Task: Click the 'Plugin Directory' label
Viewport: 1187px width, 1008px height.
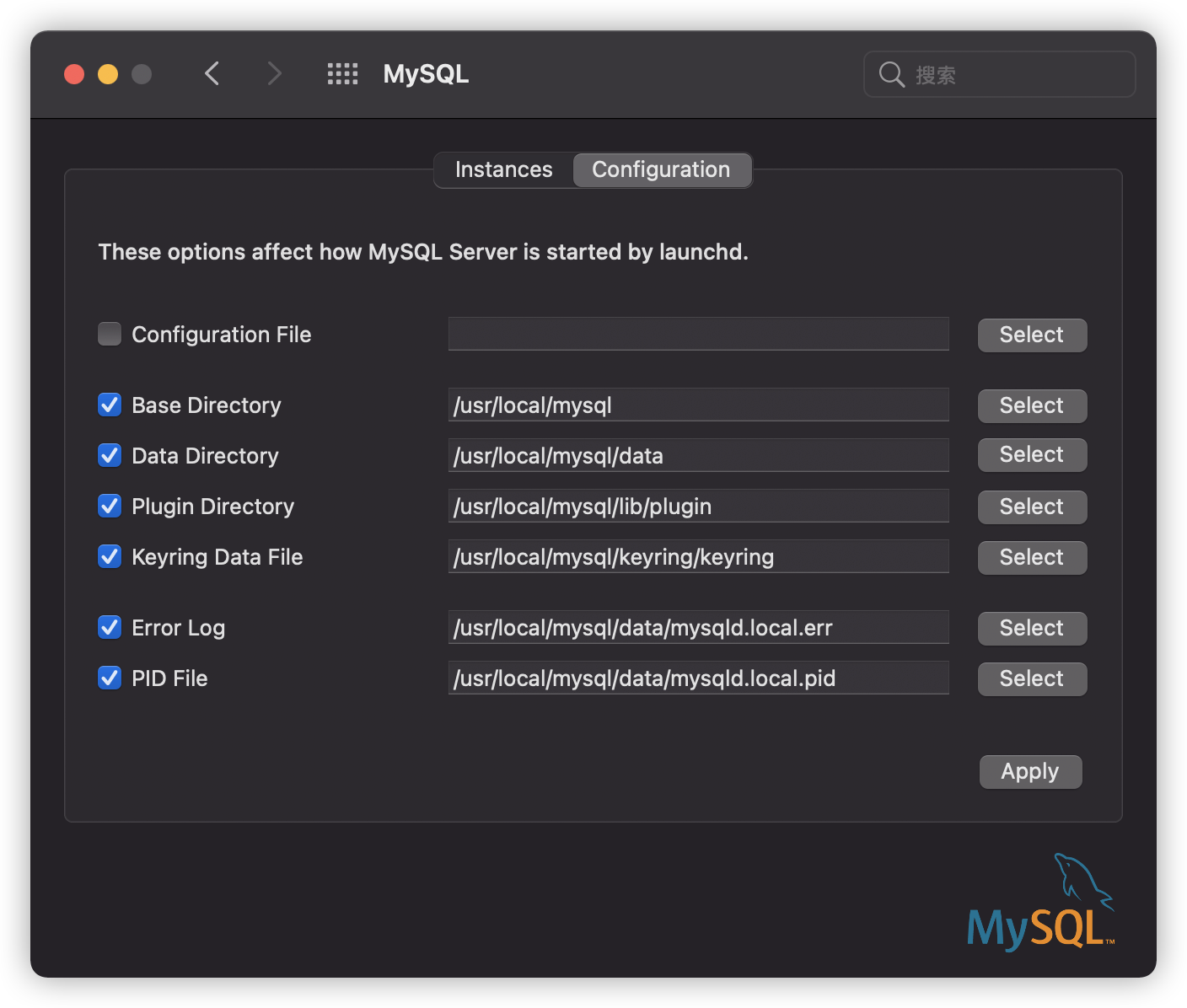Action: (x=213, y=507)
